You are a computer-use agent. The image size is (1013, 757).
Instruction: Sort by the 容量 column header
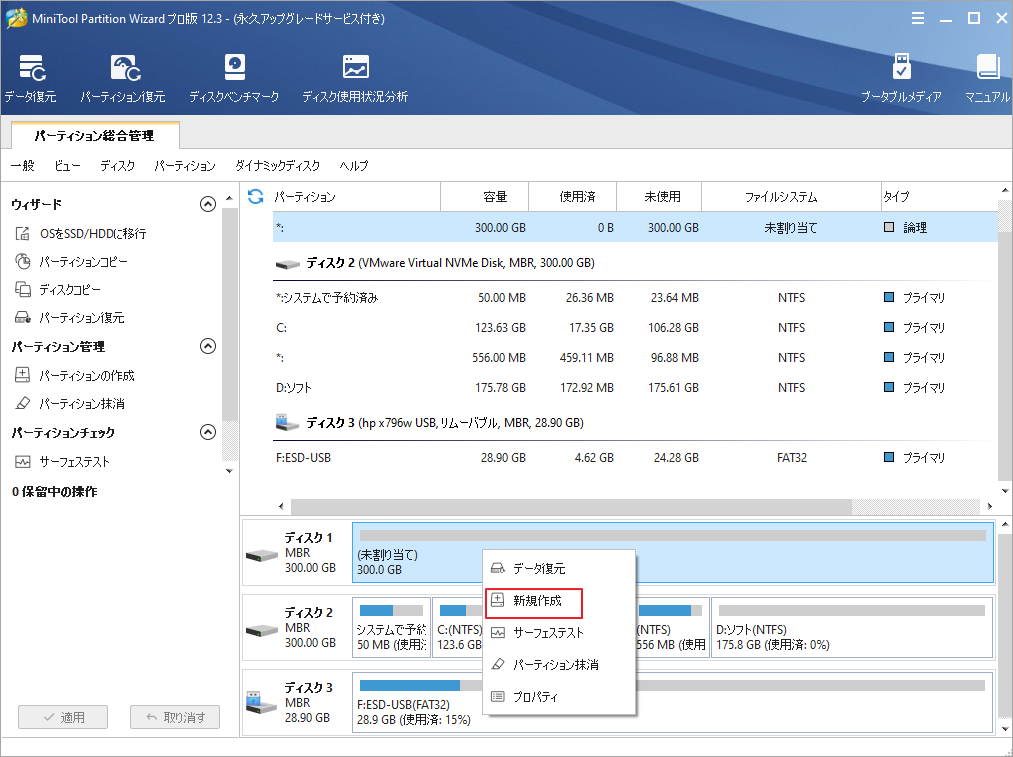pyautogui.click(x=485, y=197)
